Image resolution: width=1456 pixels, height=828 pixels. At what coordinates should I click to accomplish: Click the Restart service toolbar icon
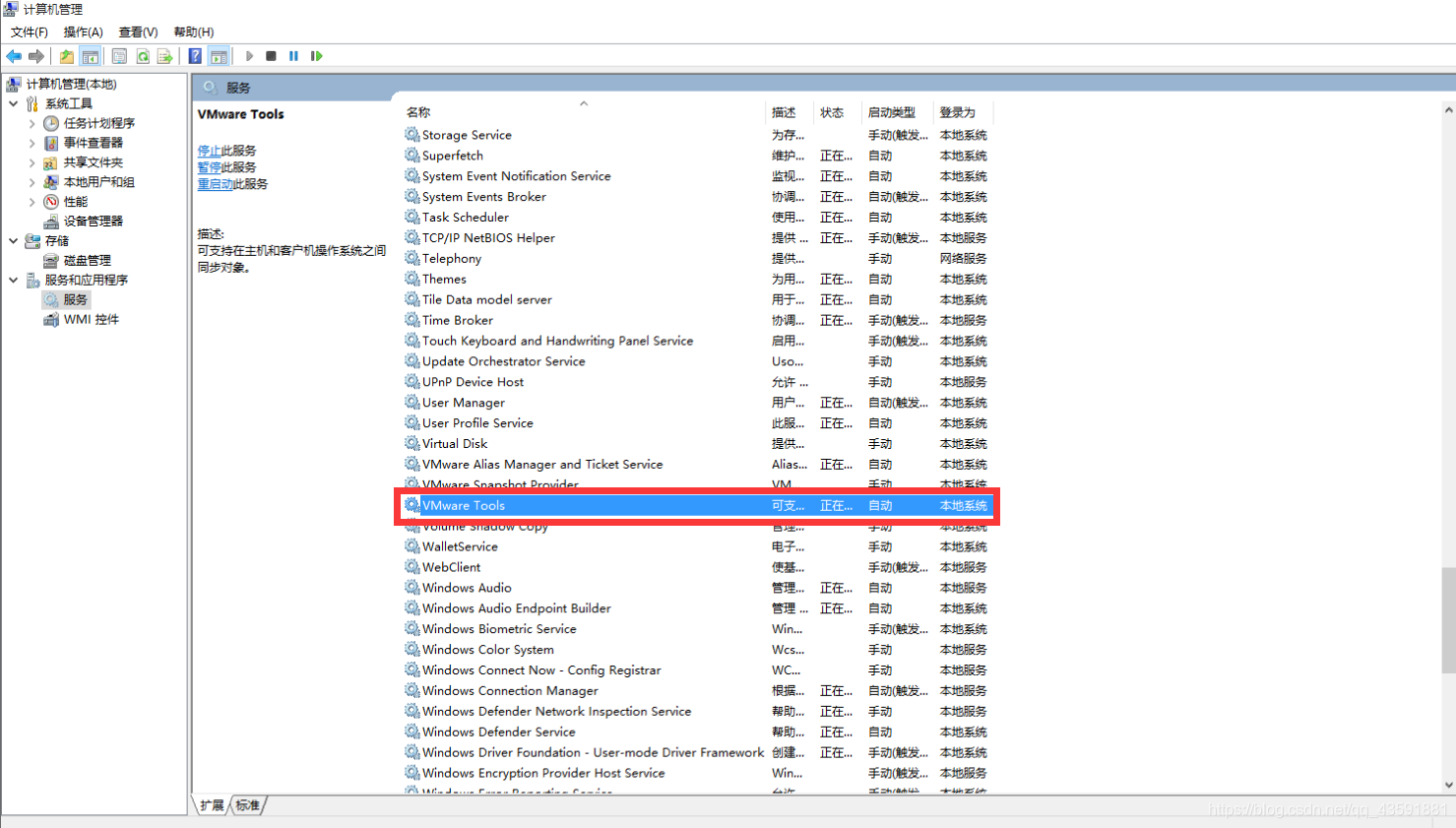coord(316,56)
